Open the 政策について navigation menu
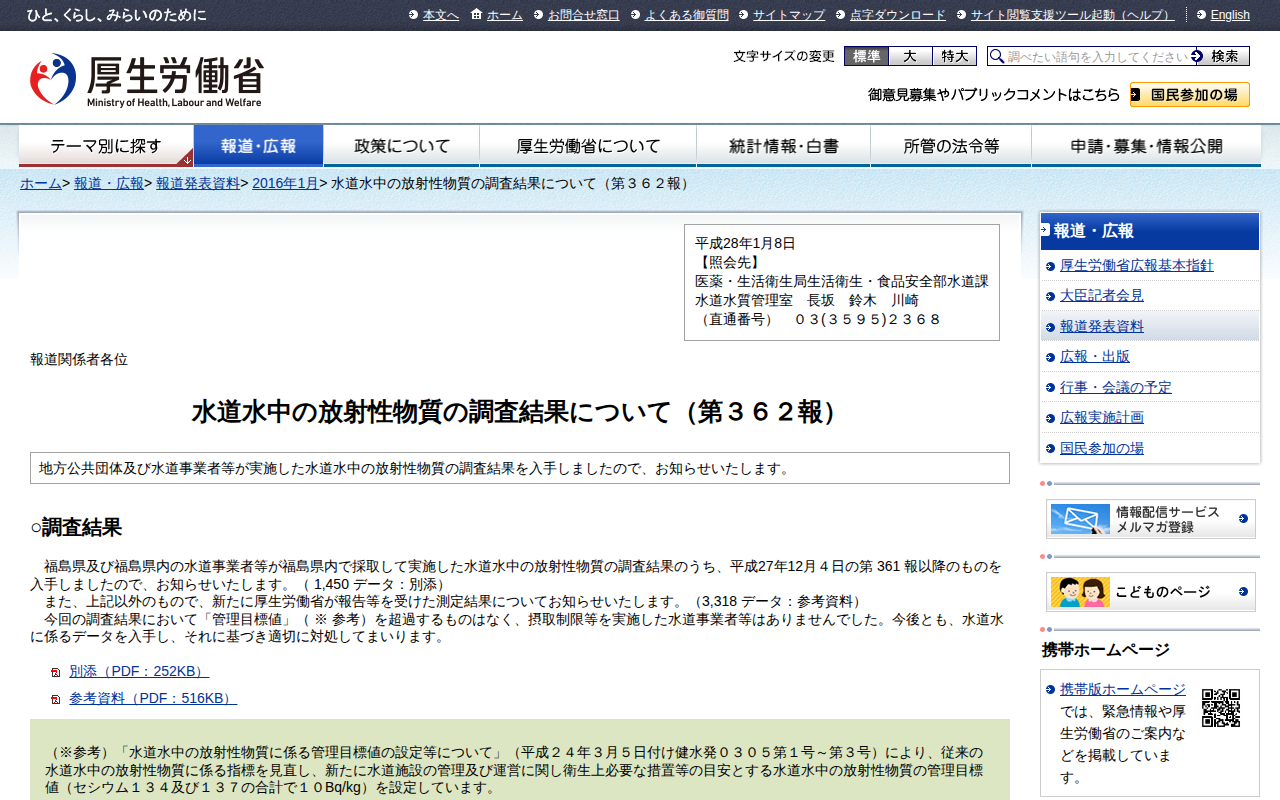1280x800 pixels. coord(402,146)
